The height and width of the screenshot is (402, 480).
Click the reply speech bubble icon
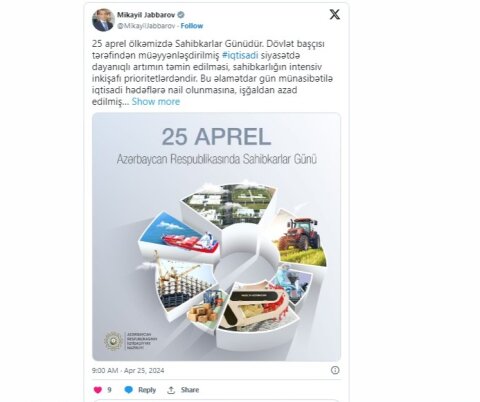tap(129, 390)
